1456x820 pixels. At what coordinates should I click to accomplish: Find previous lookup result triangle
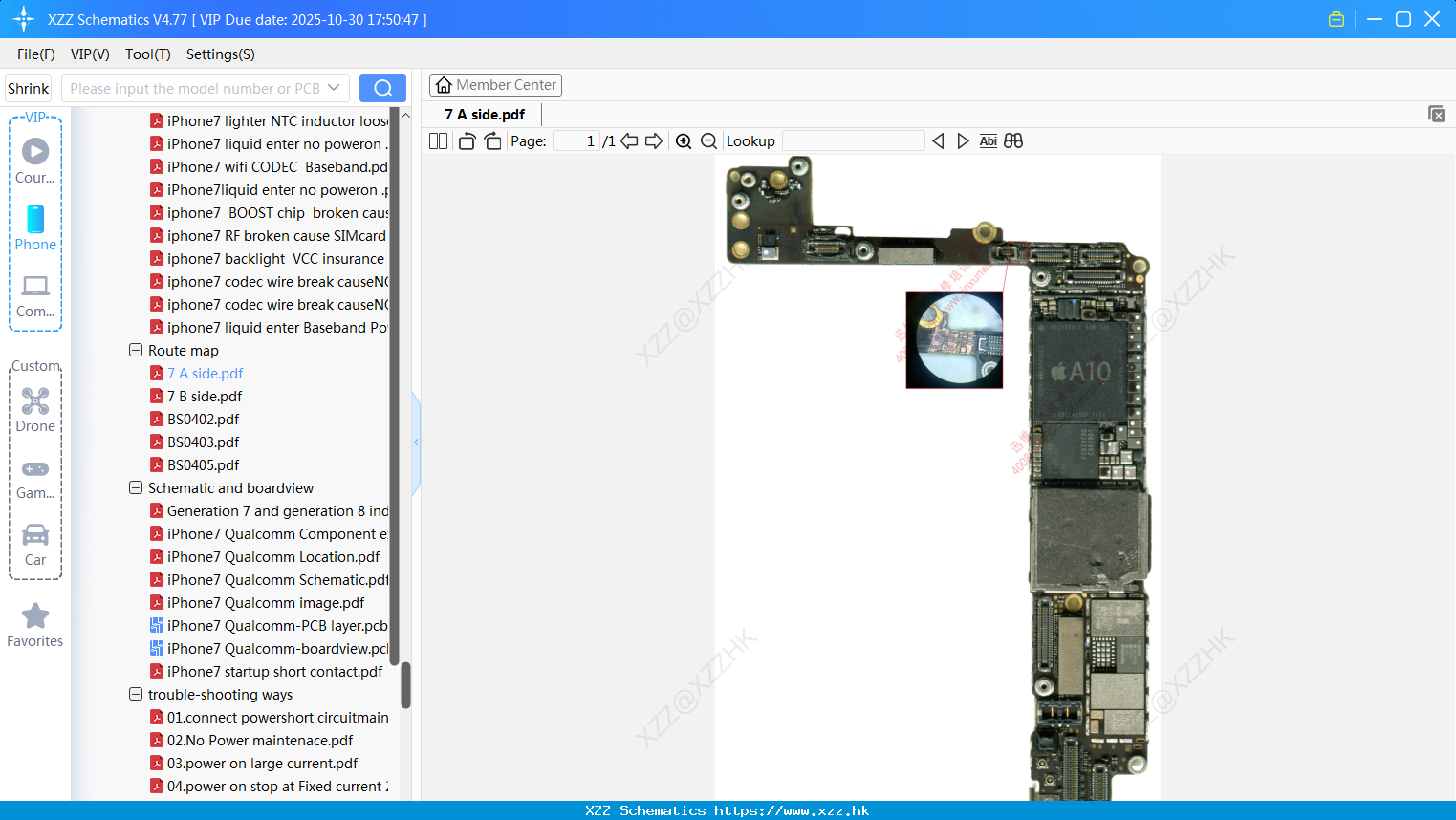(x=938, y=140)
